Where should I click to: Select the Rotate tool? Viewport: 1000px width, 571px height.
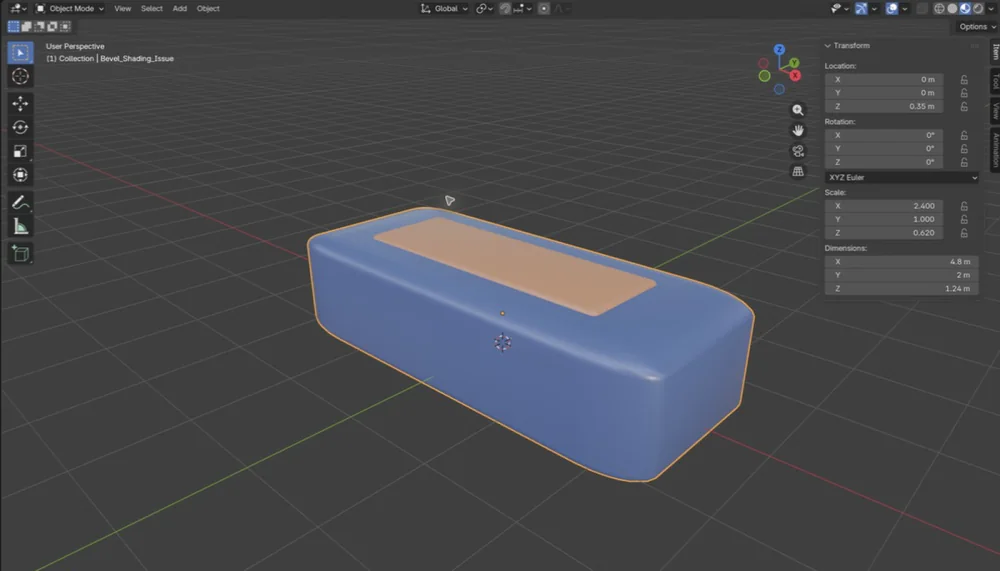pos(20,128)
